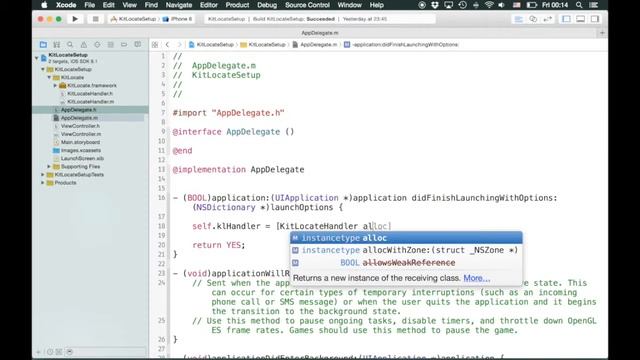
Task: Collapse the KitLocateSetup group folder
Action: pos(43,69)
